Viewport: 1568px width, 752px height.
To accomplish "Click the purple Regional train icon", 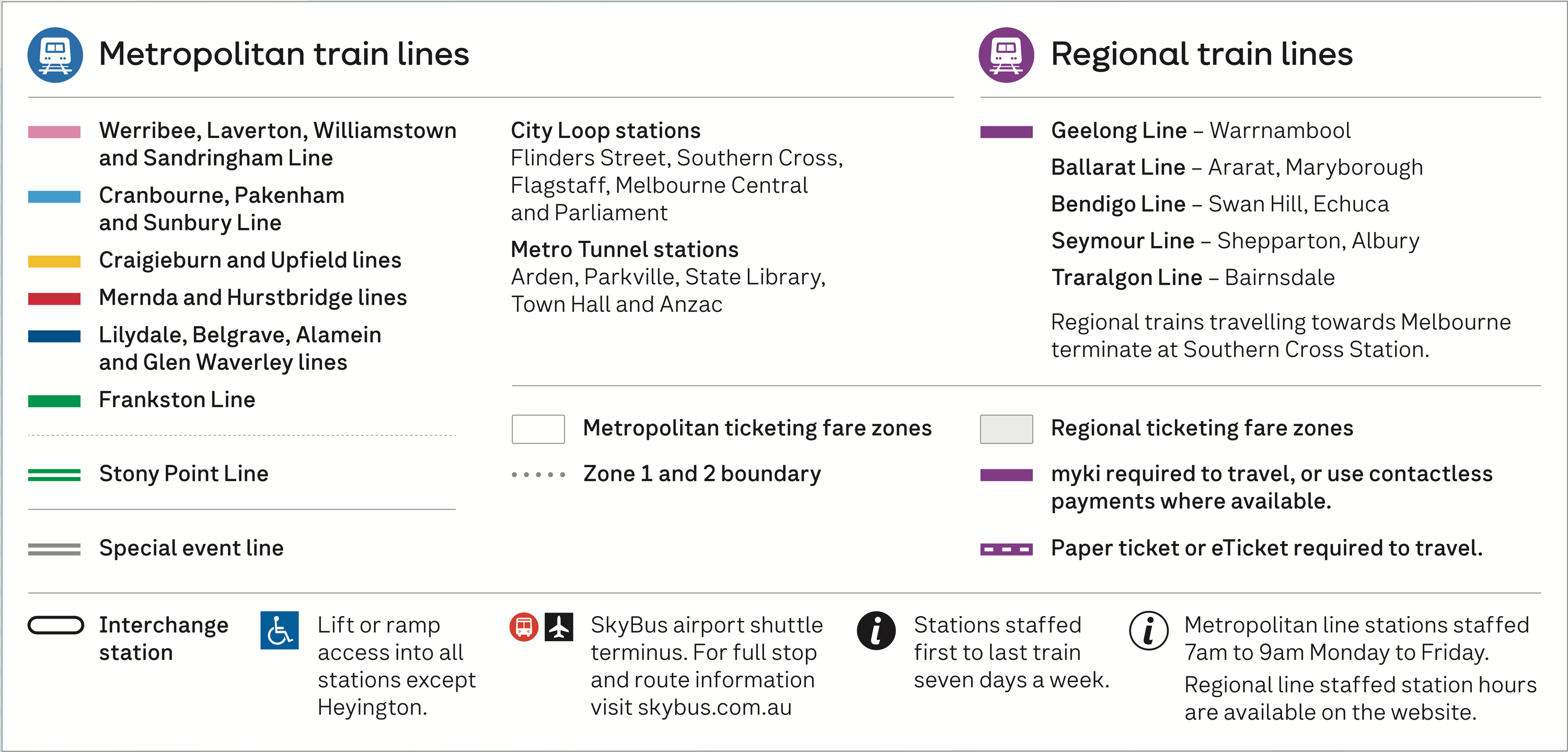I will tap(1006, 55).
